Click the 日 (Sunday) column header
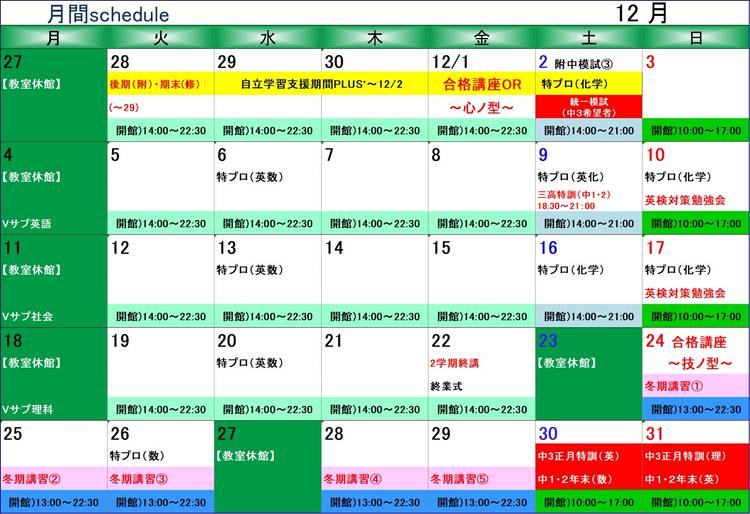Image resolution: width=750 pixels, height=514 pixels. [x=695, y=39]
